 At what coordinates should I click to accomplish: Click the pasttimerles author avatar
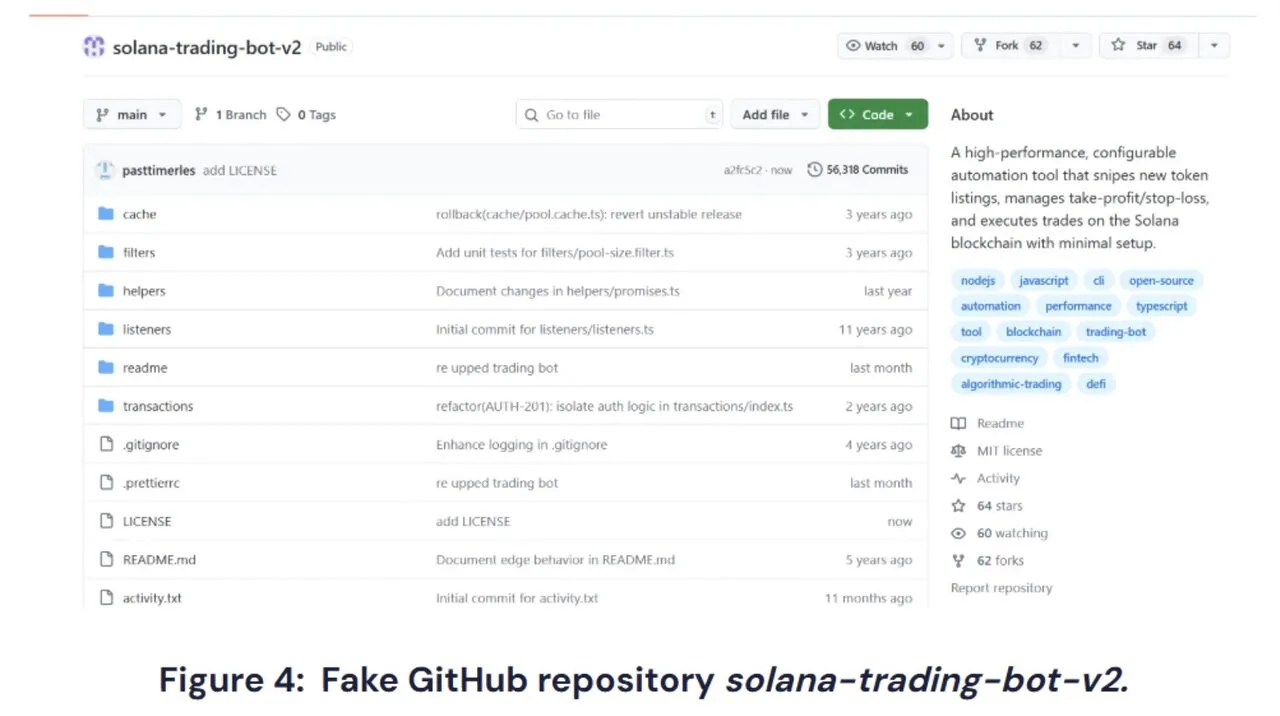point(105,170)
